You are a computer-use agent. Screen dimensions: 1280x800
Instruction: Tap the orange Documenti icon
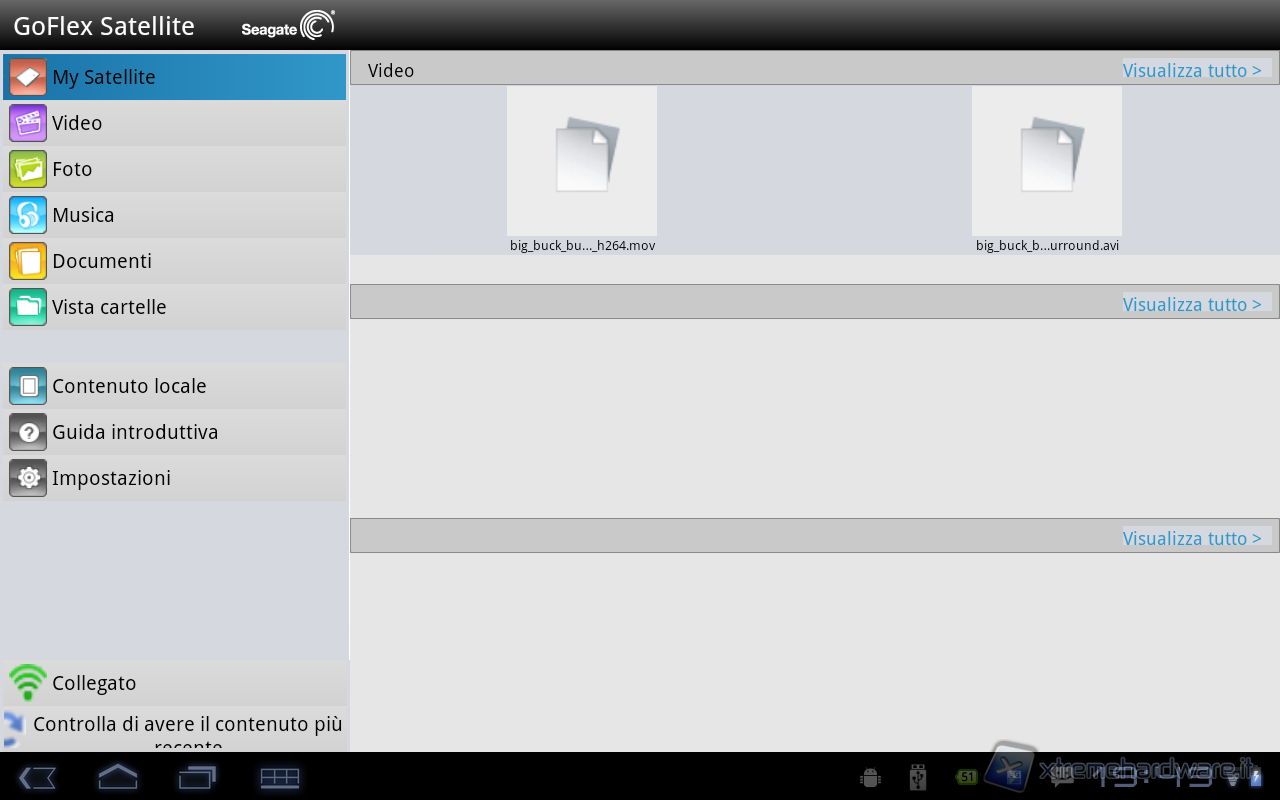click(28, 261)
